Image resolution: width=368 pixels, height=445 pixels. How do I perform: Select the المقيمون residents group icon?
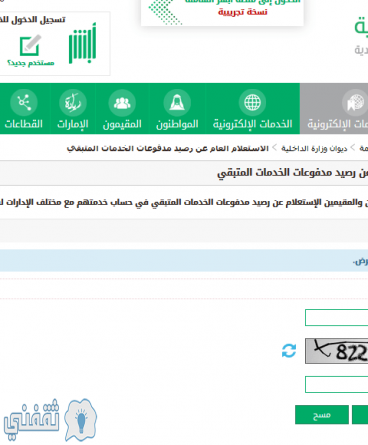(x=122, y=102)
